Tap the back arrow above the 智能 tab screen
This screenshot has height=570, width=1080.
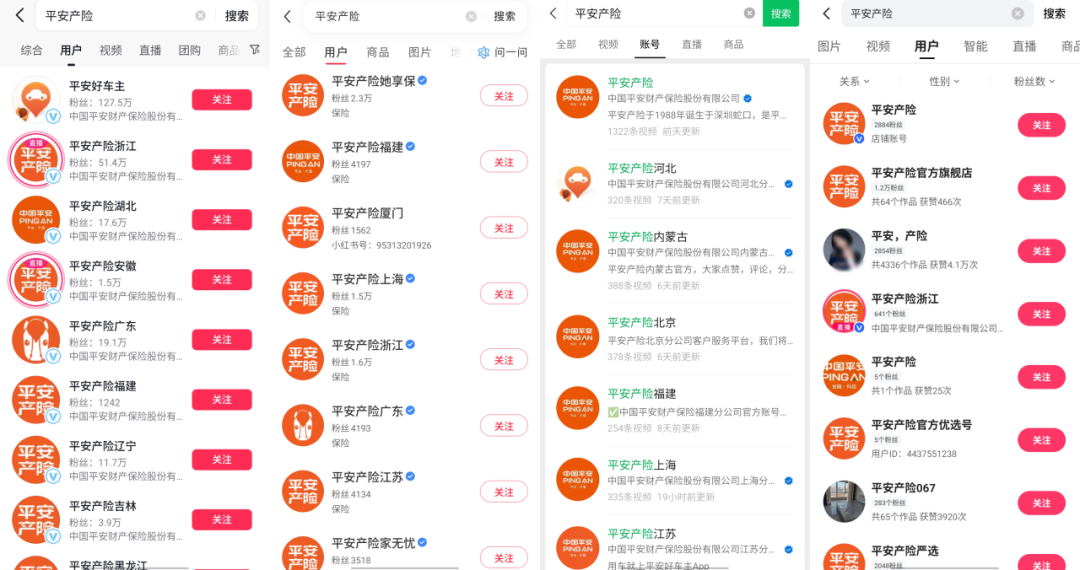[x=827, y=13]
